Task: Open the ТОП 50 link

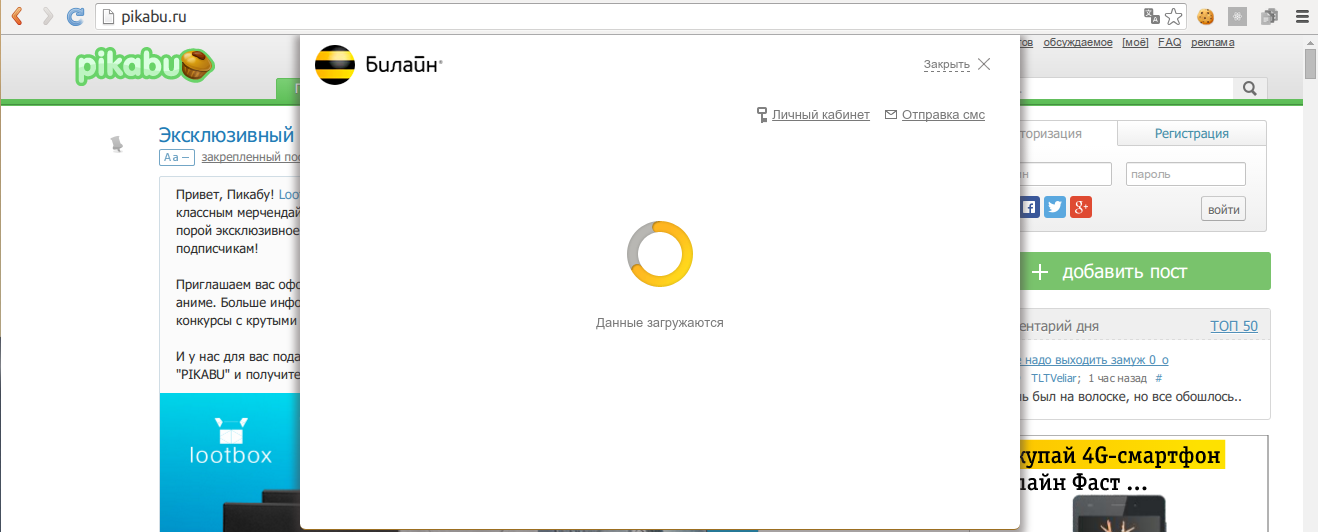Action: coord(1234,326)
